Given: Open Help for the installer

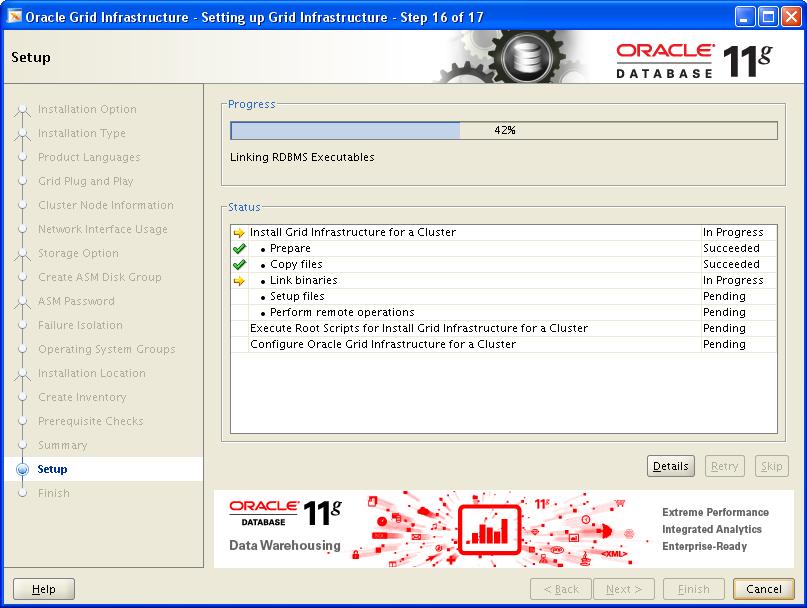Looking at the screenshot, I should click(44, 589).
